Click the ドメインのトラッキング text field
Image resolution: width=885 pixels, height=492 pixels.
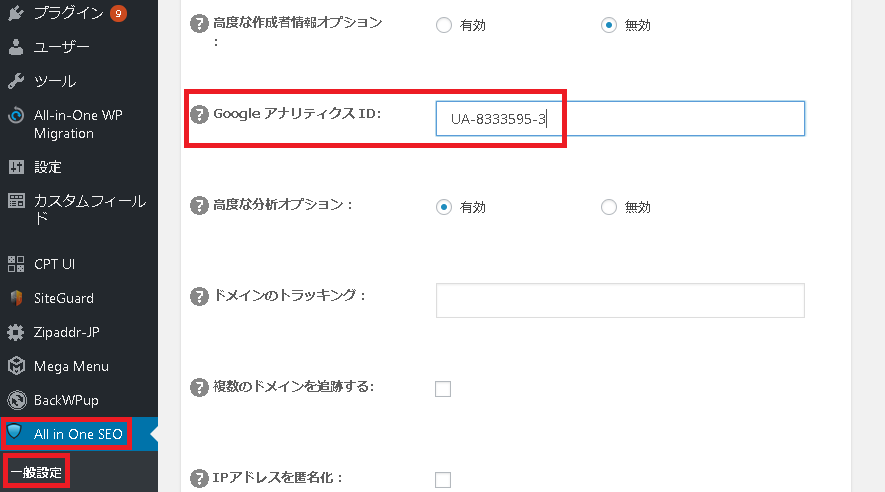(x=620, y=300)
